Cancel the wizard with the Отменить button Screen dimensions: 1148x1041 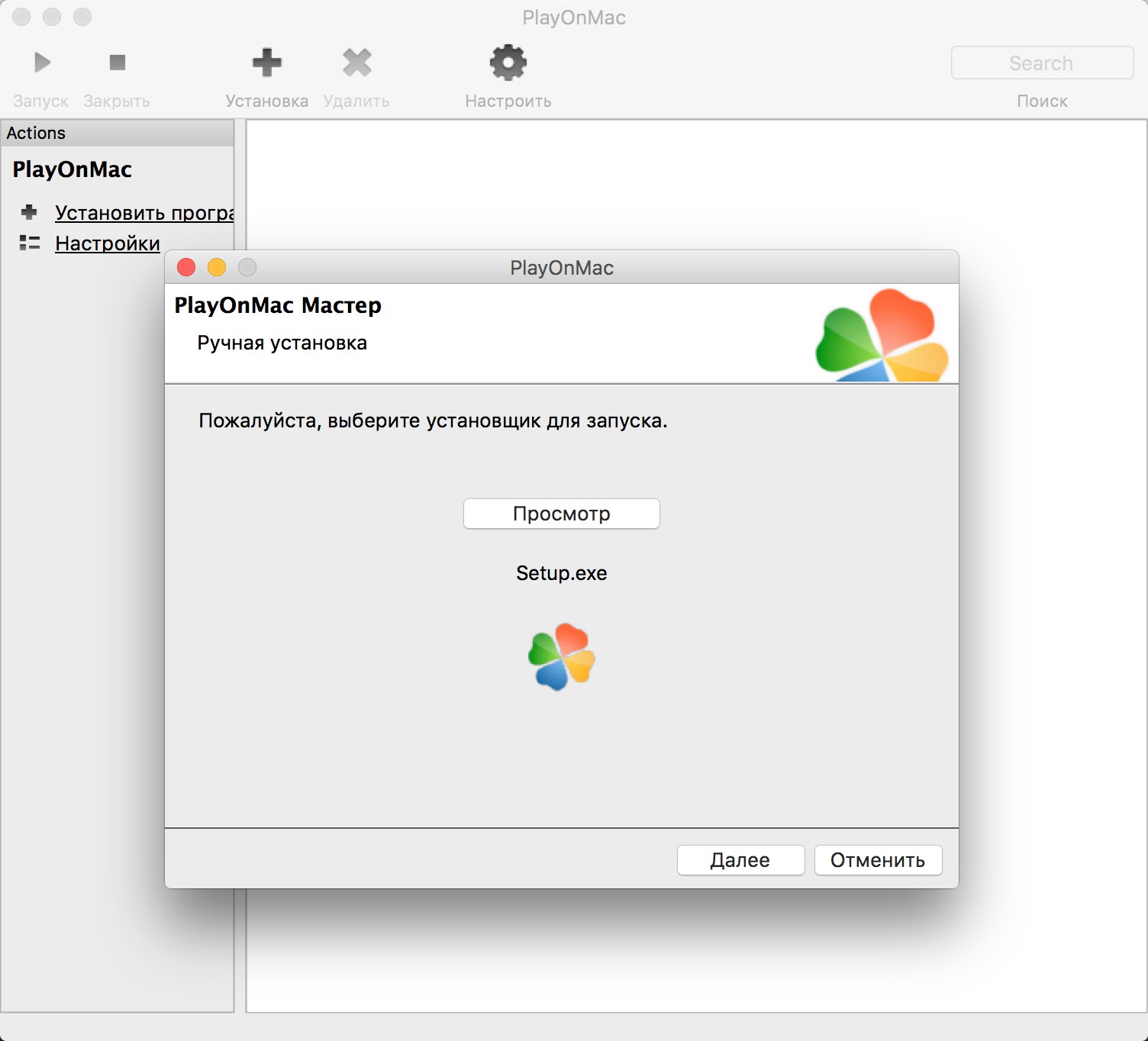pos(878,860)
